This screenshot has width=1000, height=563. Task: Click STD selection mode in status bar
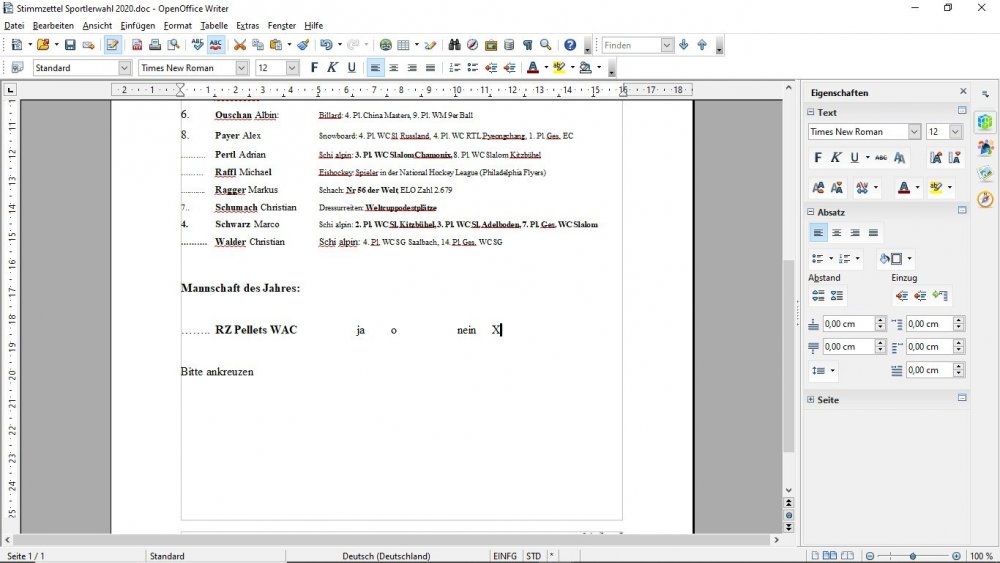point(533,556)
